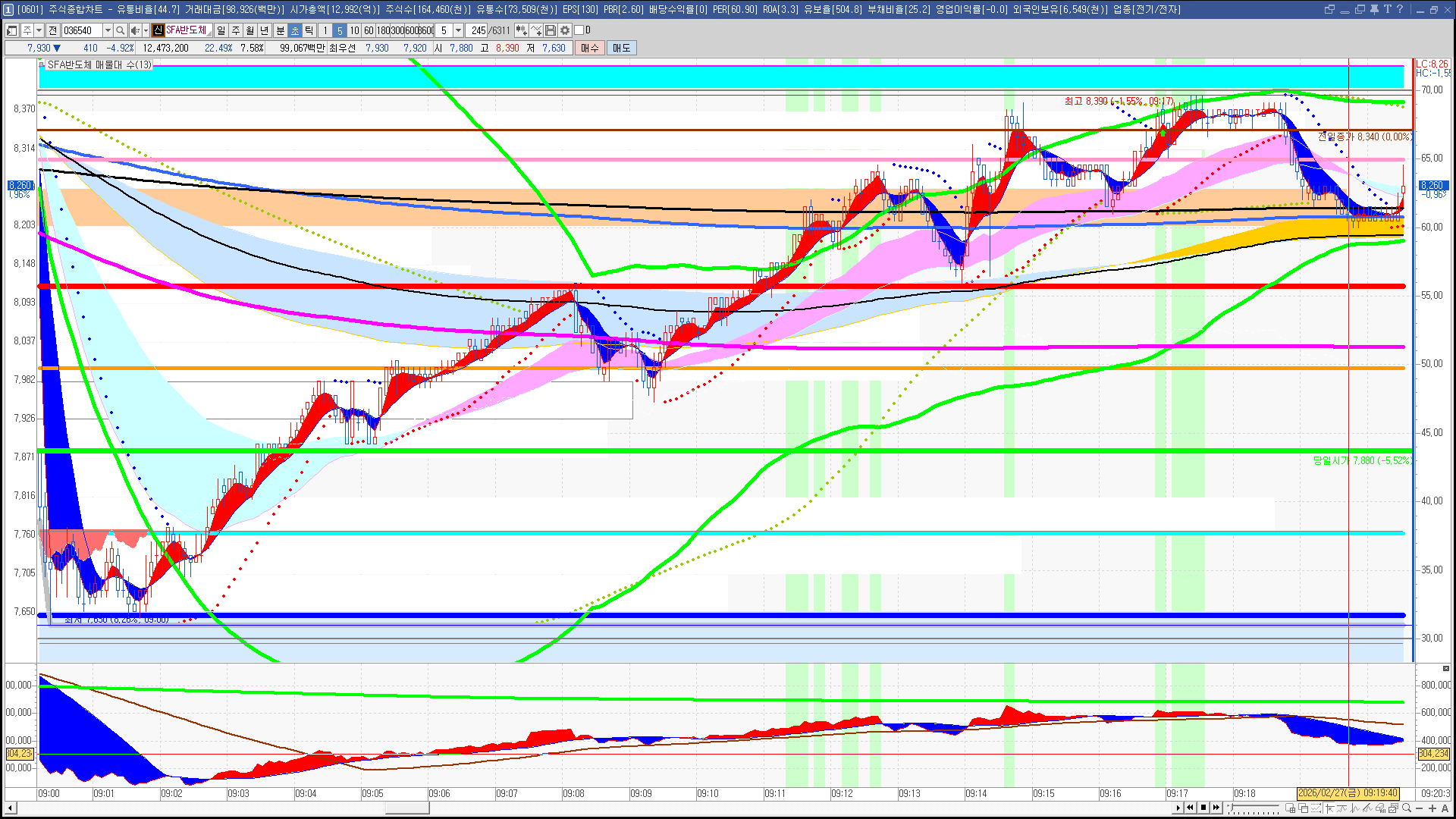Screen dimensions: 1456x819
Task: Expand the stock code 036540 dropdown
Action: coord(108,30)
